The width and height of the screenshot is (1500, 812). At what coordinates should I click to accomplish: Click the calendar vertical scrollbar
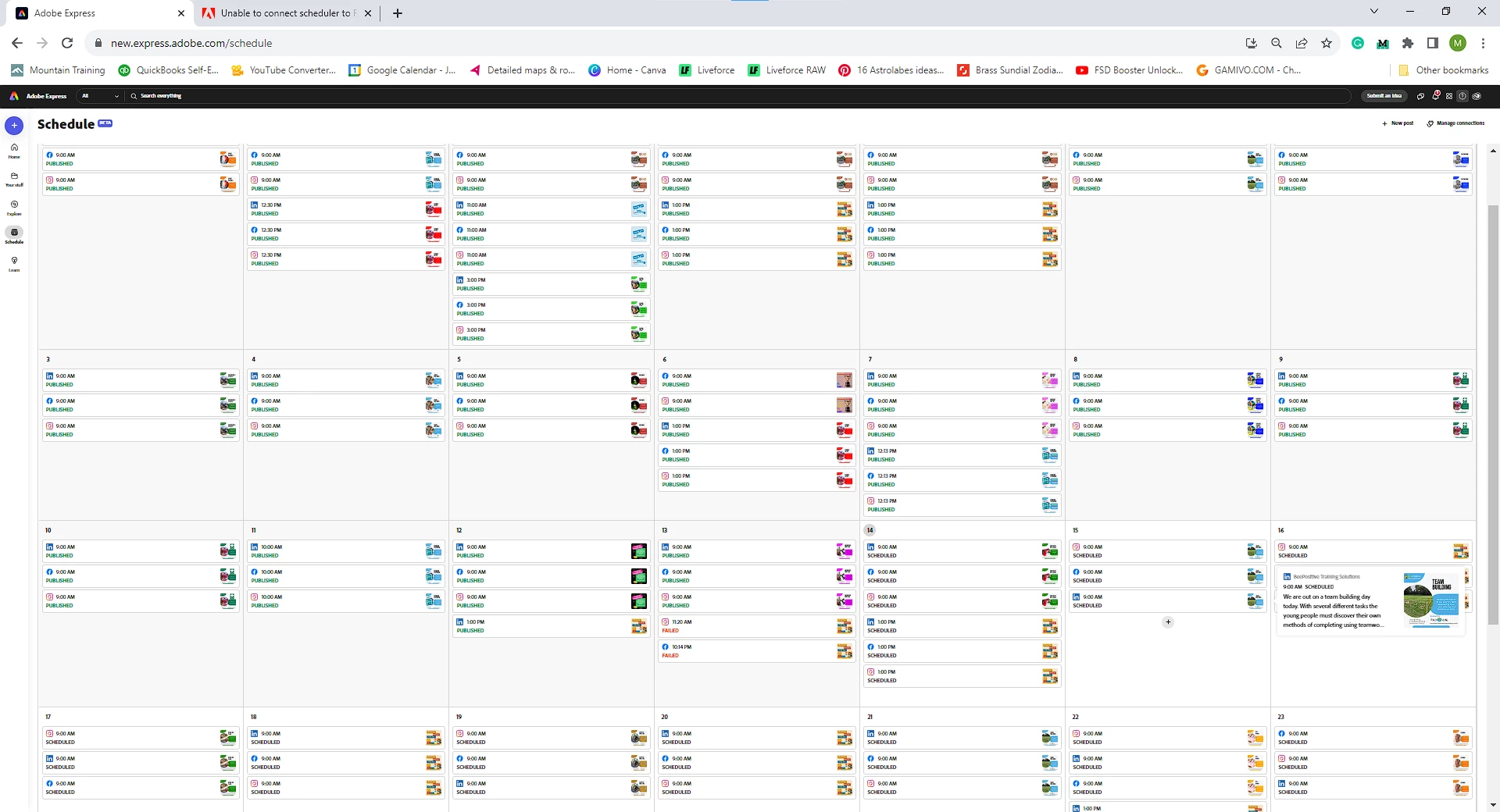(1493, 414)
